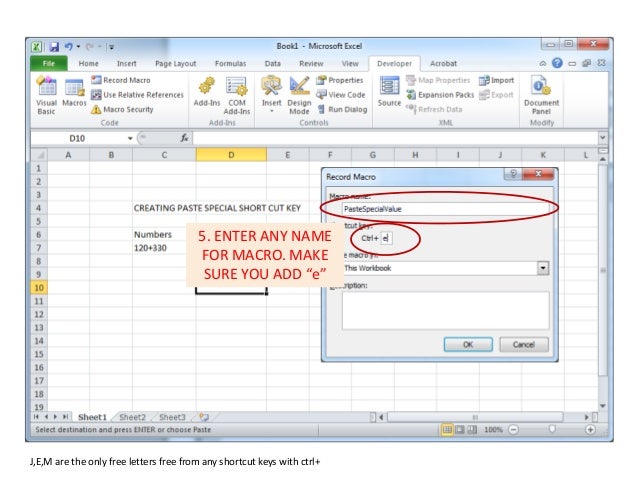
Task: Open the Macros list
Action: (x=74, y=94)
